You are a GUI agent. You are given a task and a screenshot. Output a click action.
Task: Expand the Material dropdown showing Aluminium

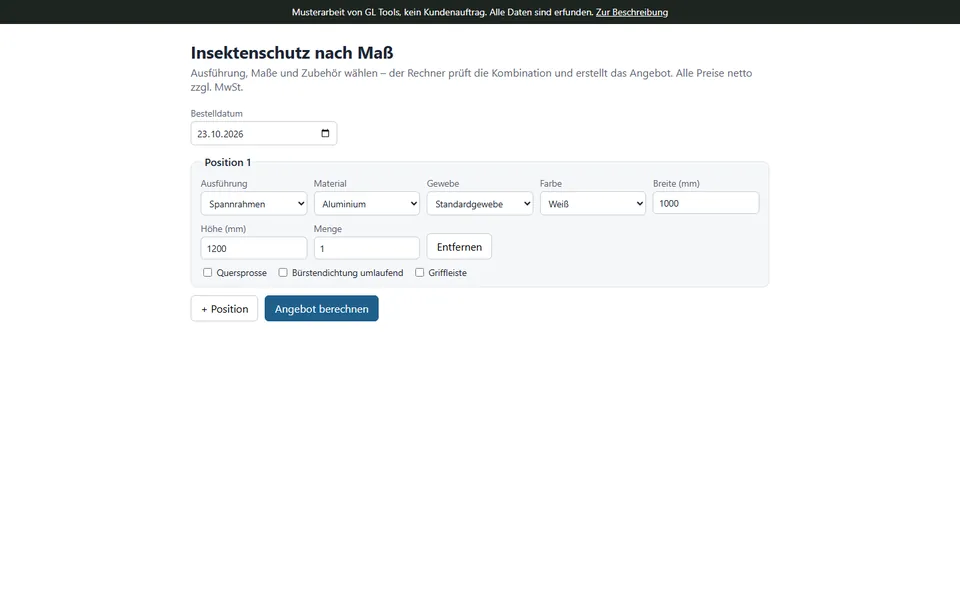367,204
